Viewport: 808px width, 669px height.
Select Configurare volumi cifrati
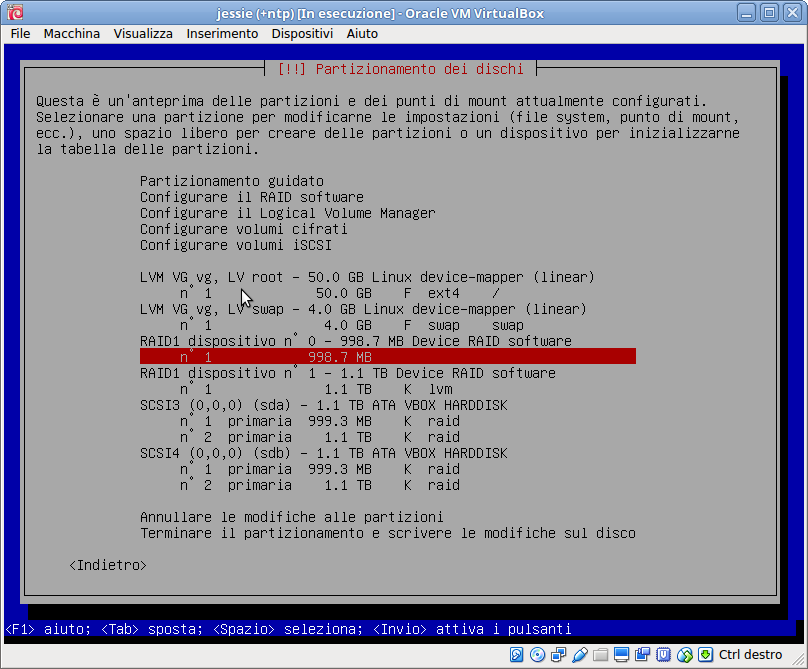coord(243,229)
